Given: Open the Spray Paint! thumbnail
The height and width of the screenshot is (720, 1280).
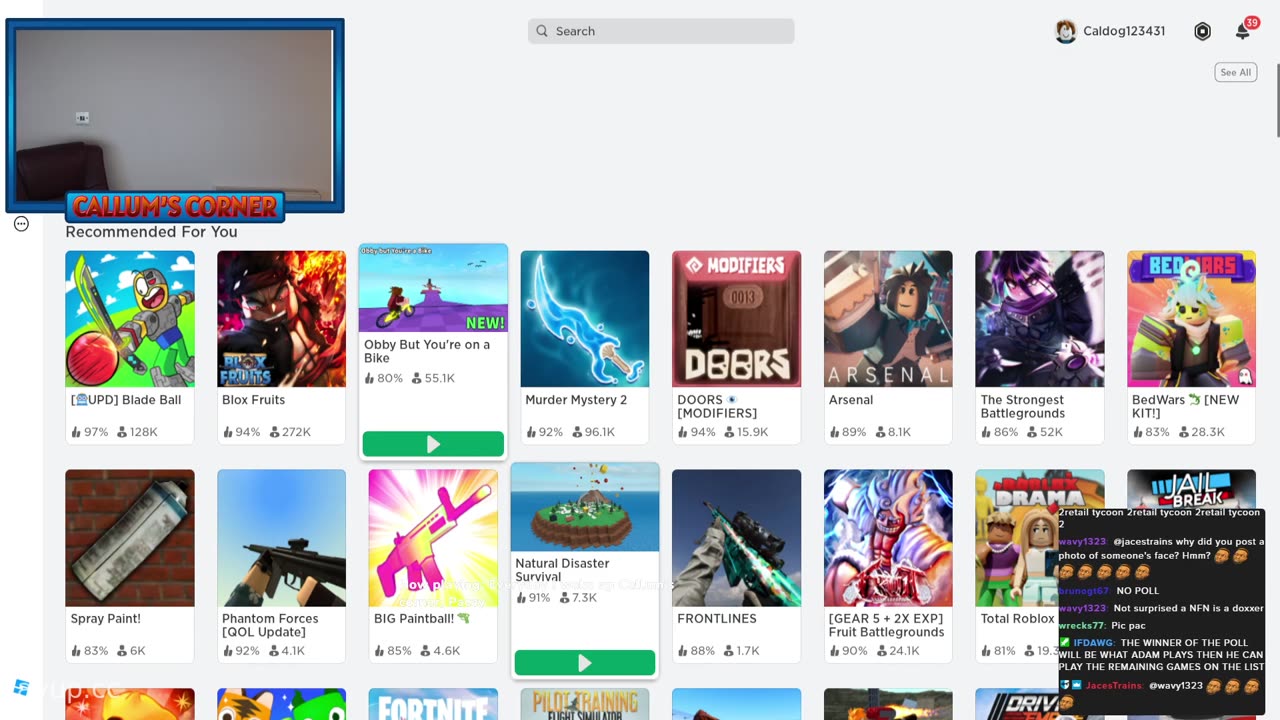Looking at the screenshot, I should pos(130,537).
